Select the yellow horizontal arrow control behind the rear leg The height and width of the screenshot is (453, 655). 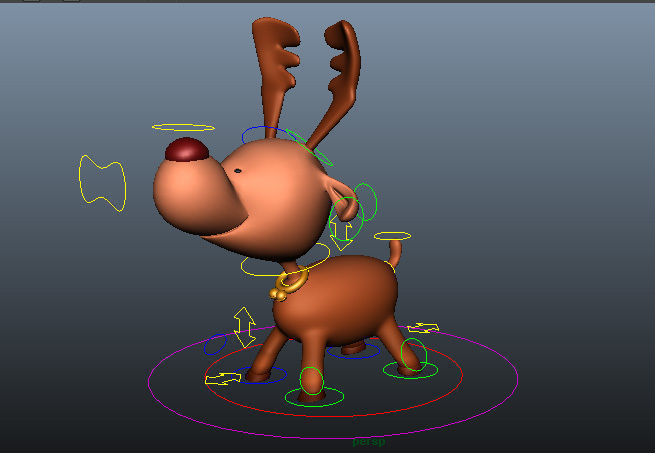[x=423, y=328]
